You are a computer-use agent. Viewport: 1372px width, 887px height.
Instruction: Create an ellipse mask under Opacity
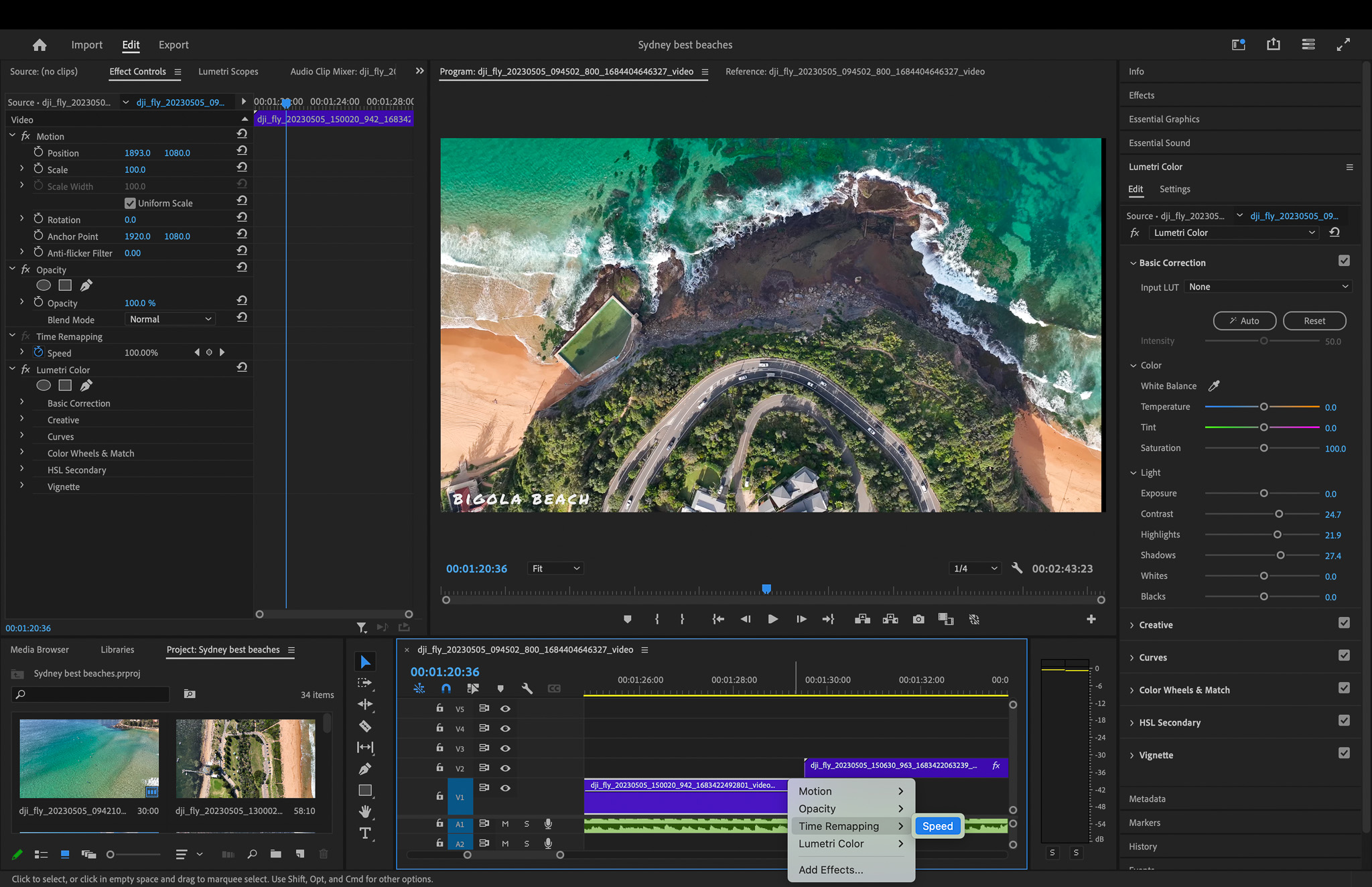click(x=44, y=285)
